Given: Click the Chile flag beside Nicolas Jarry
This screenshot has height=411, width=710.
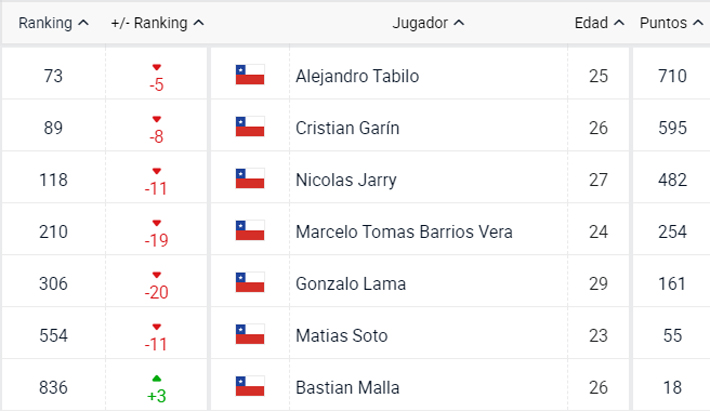Looking at the screenshot, I should [x=249, y=179].
